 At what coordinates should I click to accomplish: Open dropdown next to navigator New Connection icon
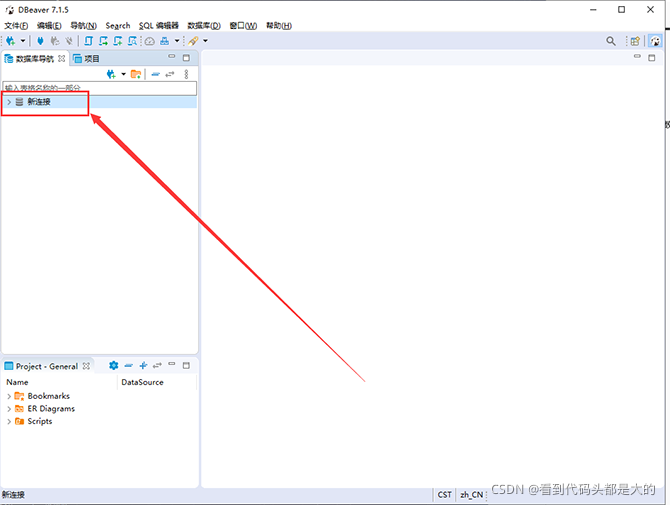[x=123, y=74]
